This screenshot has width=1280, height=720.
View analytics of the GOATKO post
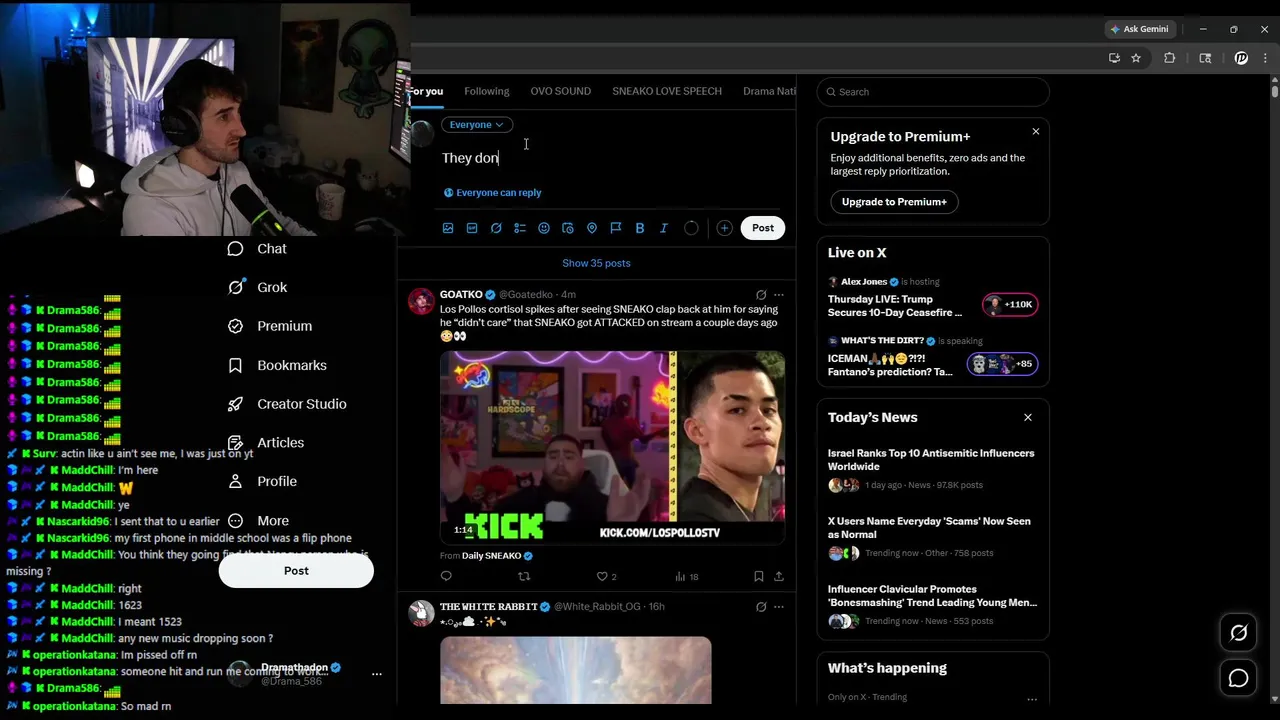click(687, 576)
